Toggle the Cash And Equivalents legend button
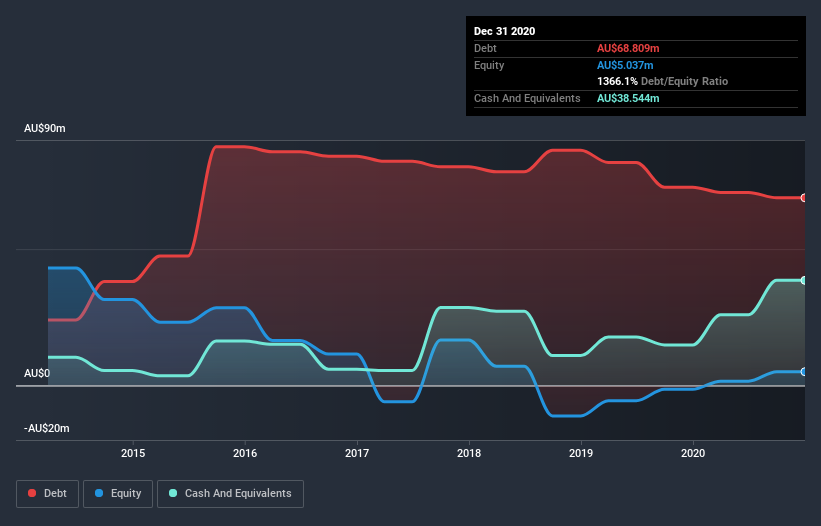The image size is (821, 526). (230, 494)
